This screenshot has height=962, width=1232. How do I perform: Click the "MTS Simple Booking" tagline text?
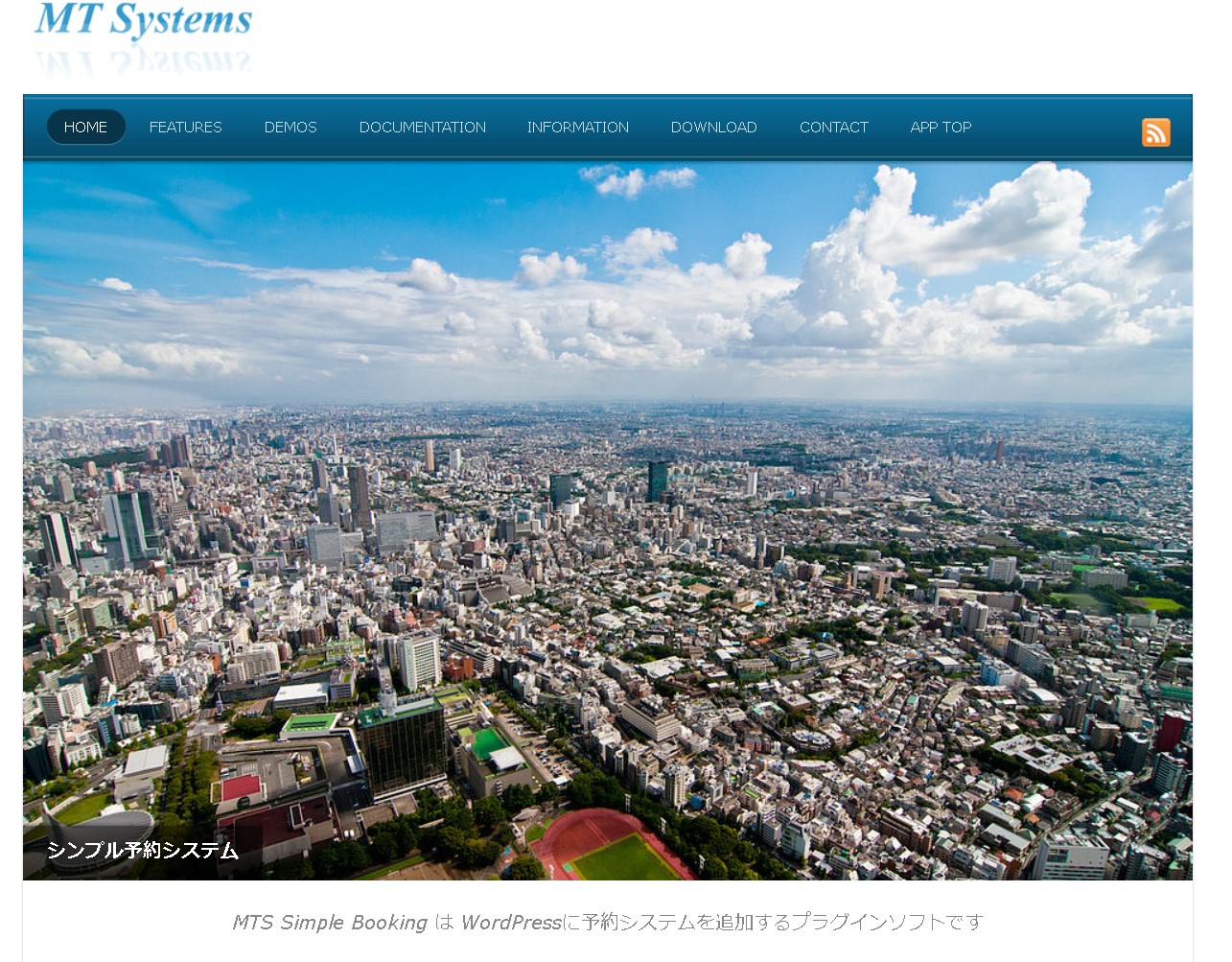(330, 923)
